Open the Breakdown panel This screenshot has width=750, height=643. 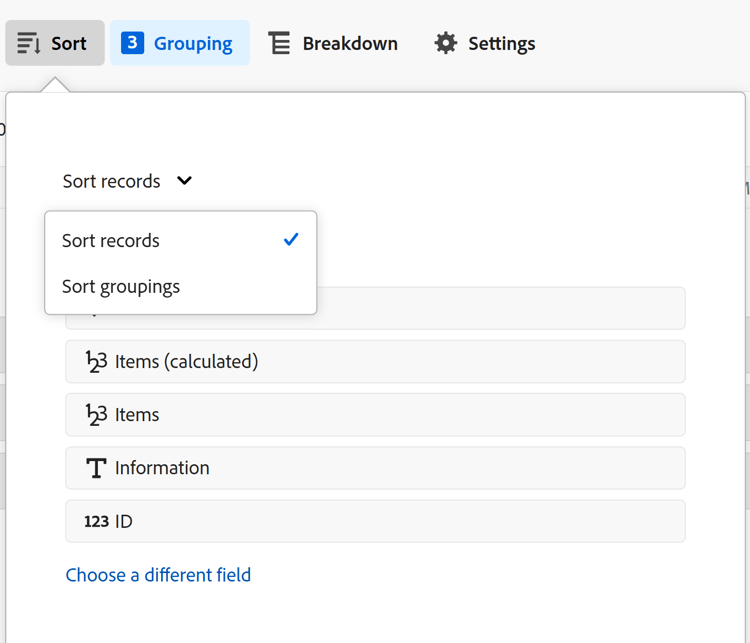[x=333, y=43]
